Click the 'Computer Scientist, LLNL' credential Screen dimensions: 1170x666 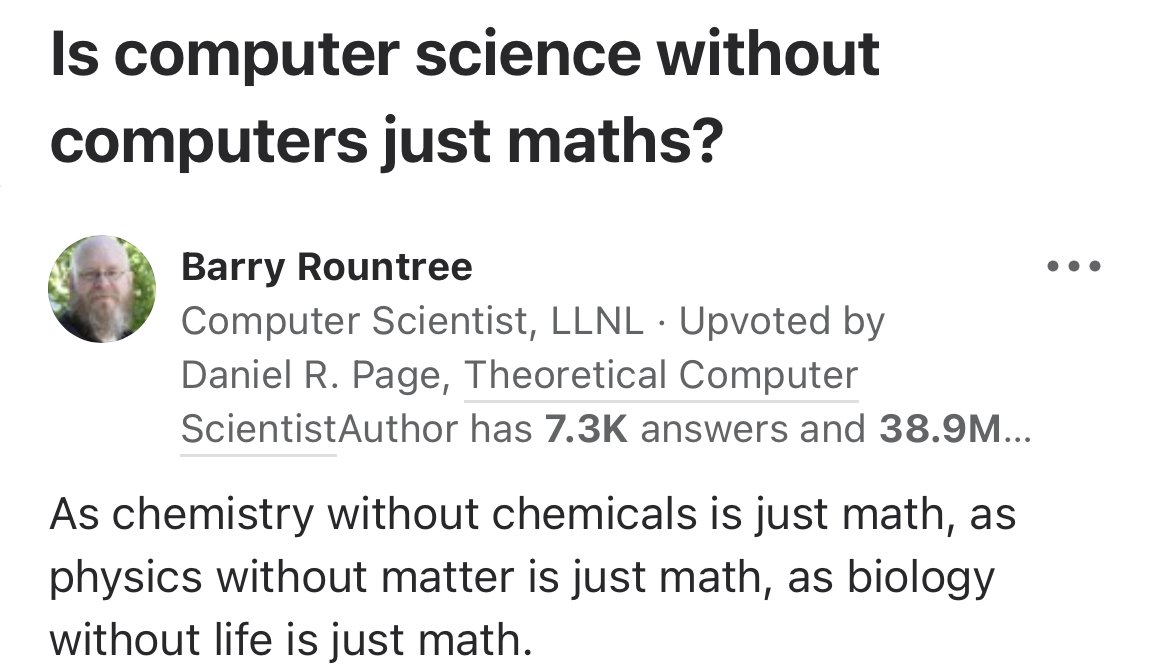coord(413,321)
